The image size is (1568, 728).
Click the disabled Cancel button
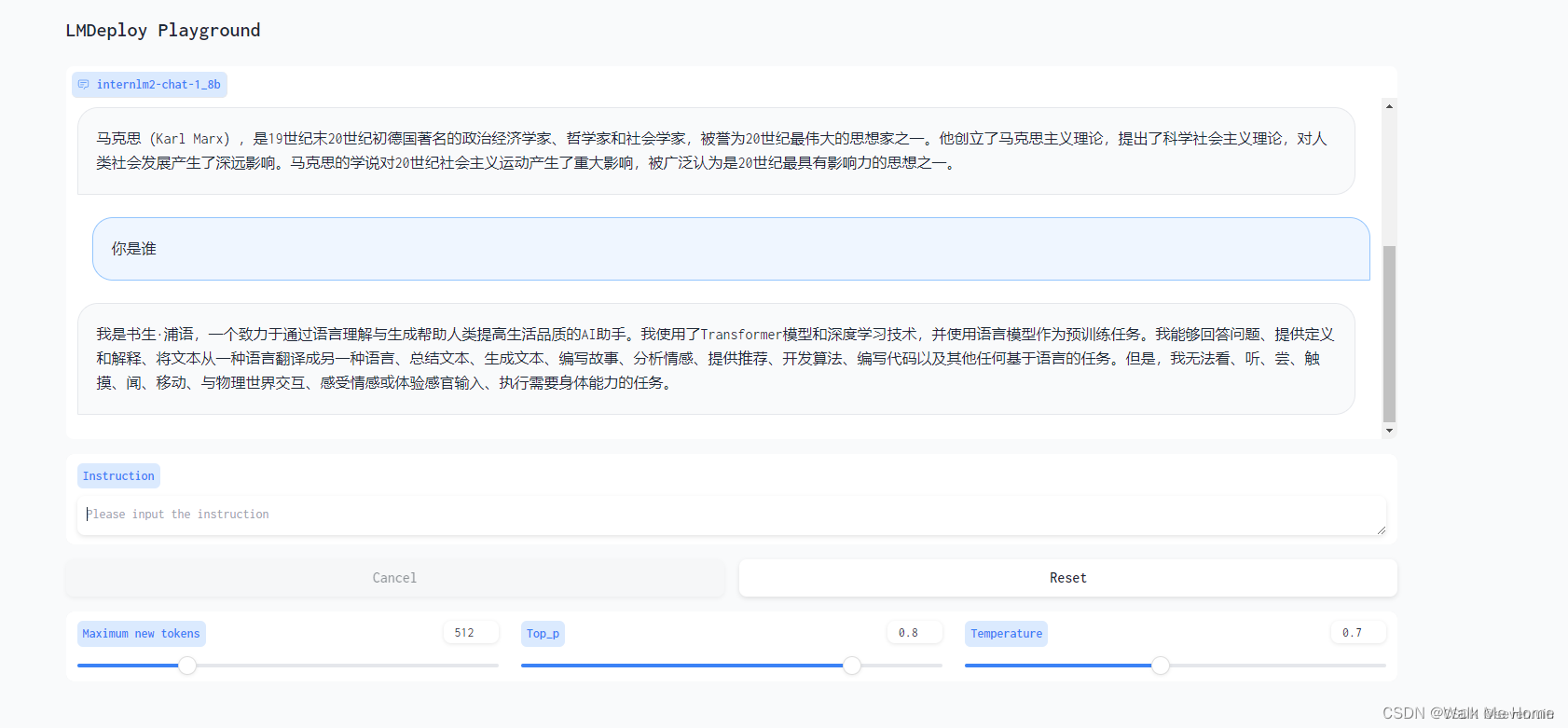pyautogui.click(x=395, y=578)
